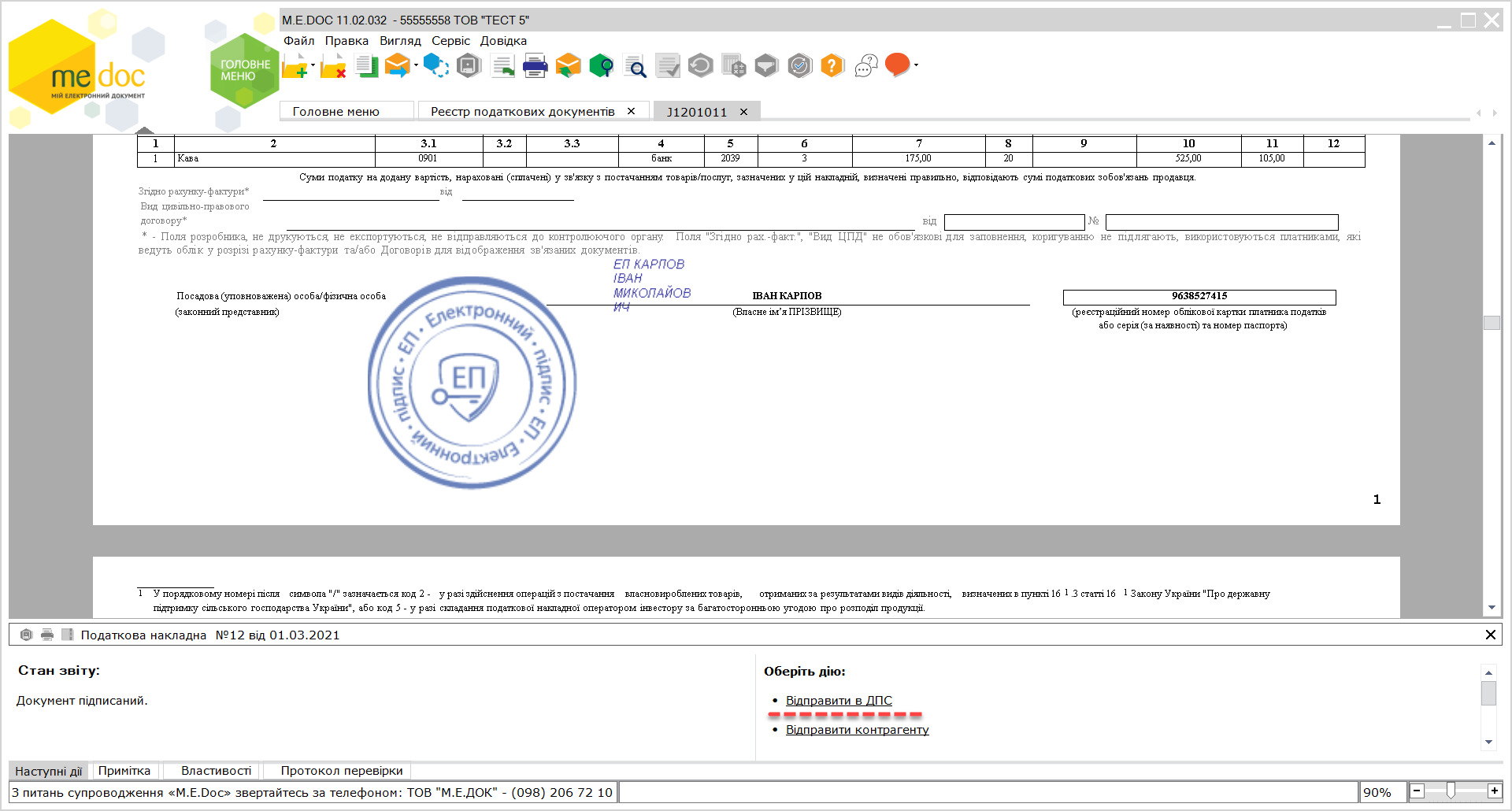Open the Сервіс menu
This screenshot has height=811, width=1512.
[450, 41]
